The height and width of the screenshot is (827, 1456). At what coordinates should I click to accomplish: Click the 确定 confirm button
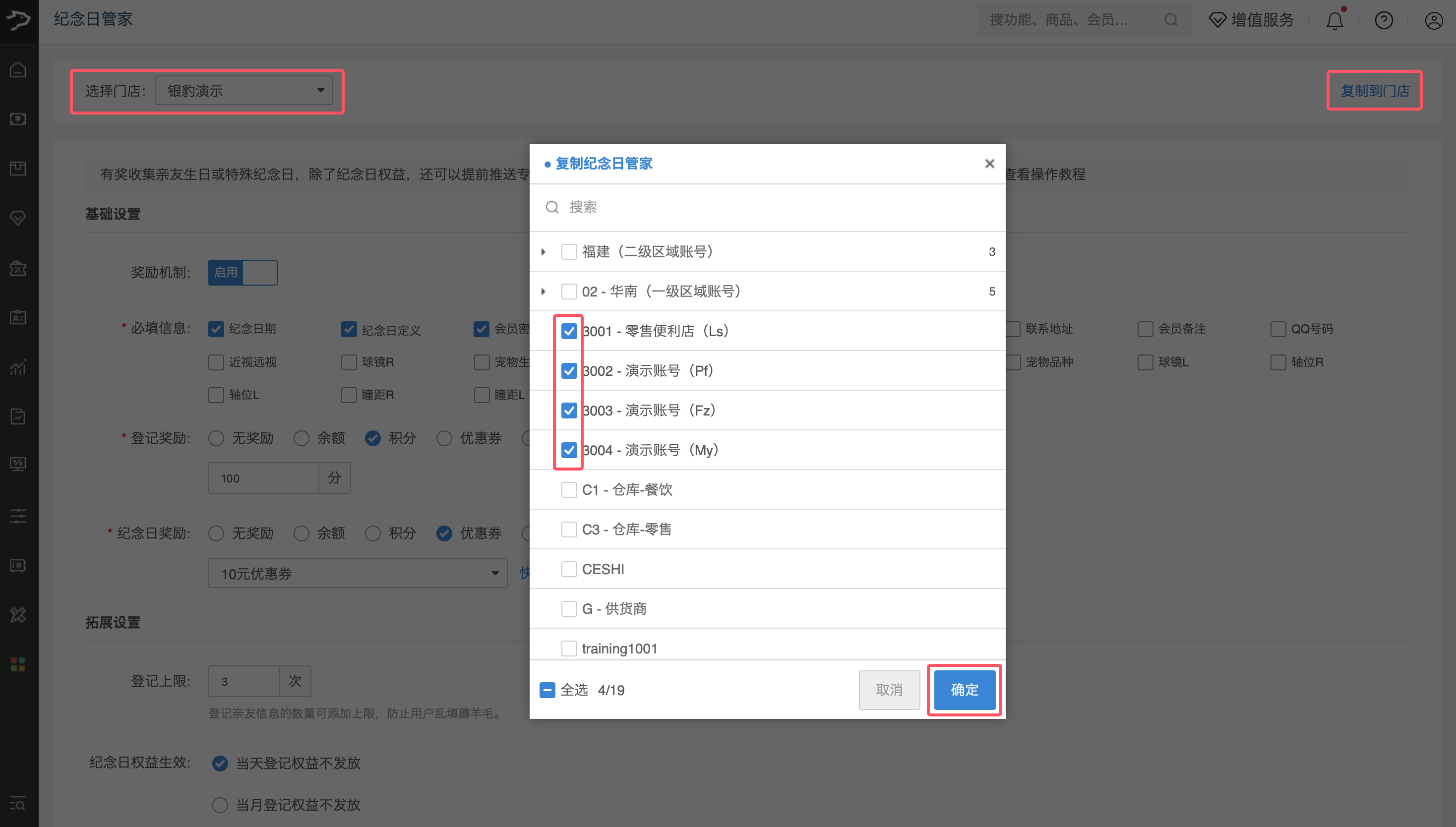click(964, 690)
